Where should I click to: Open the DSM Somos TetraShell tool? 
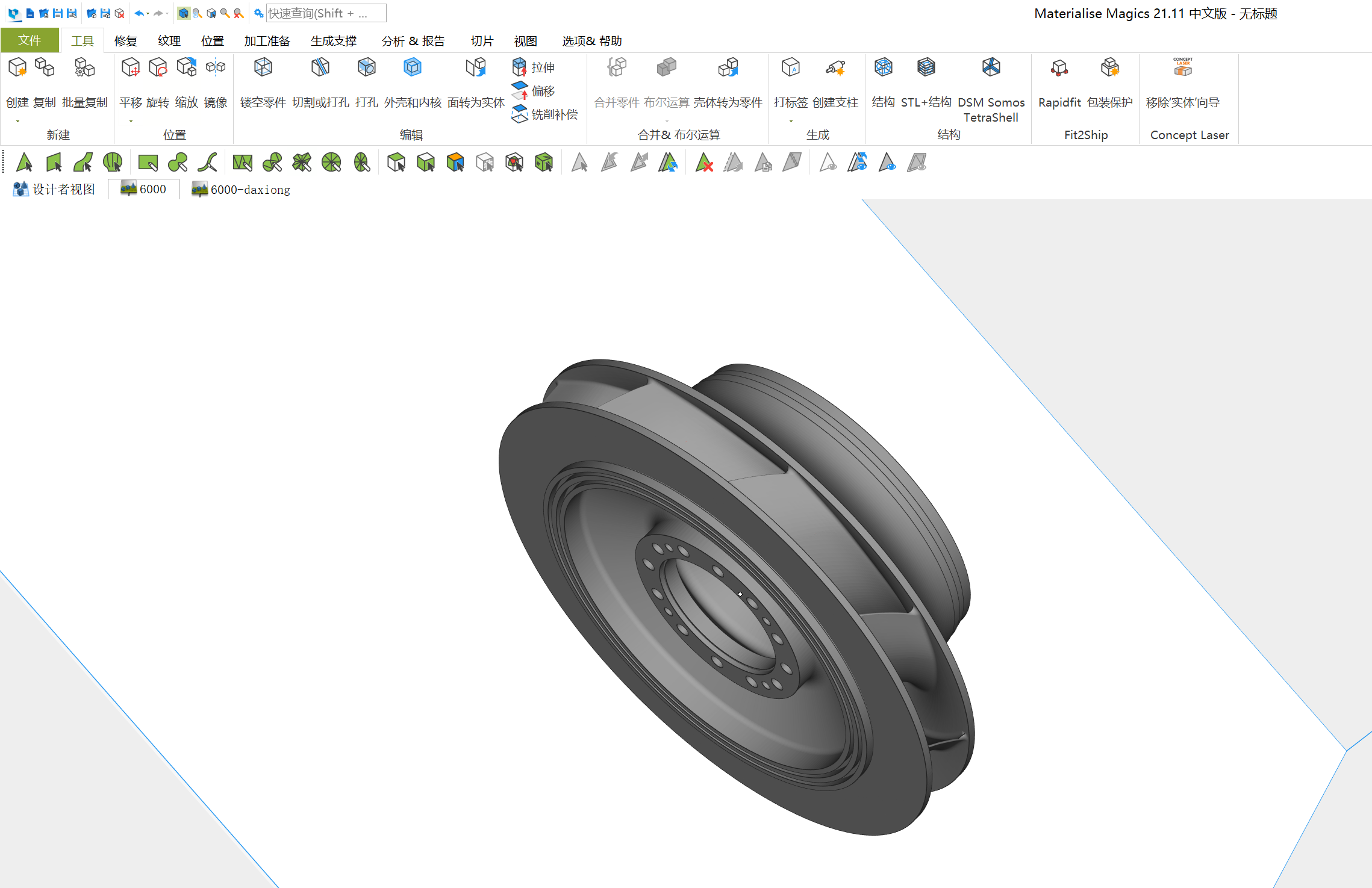991,67
